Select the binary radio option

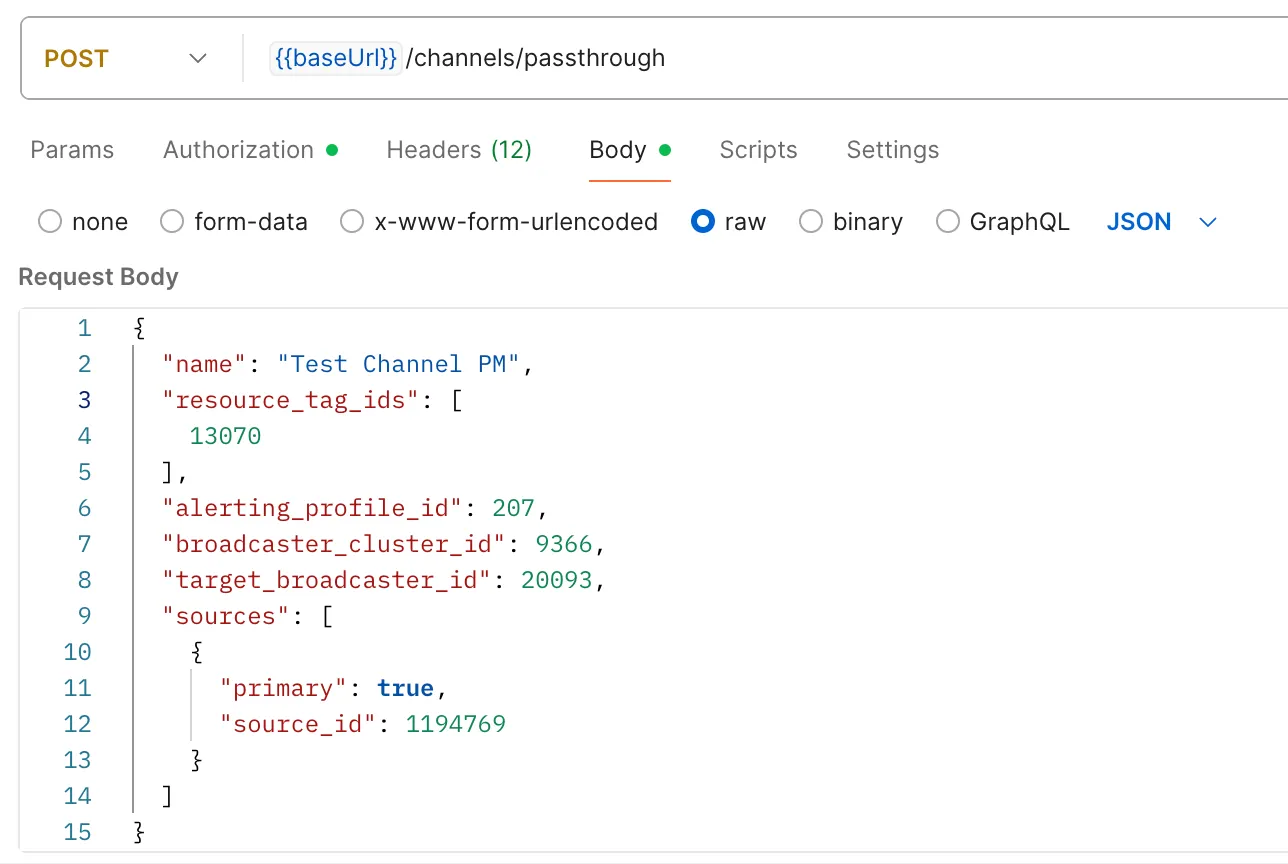pos(811,221)
